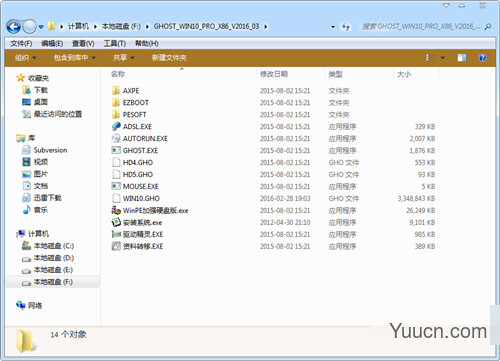Click the 收藏夹 star in sidebar
This screenshot has width=500, height=361.
pos(21,78)
